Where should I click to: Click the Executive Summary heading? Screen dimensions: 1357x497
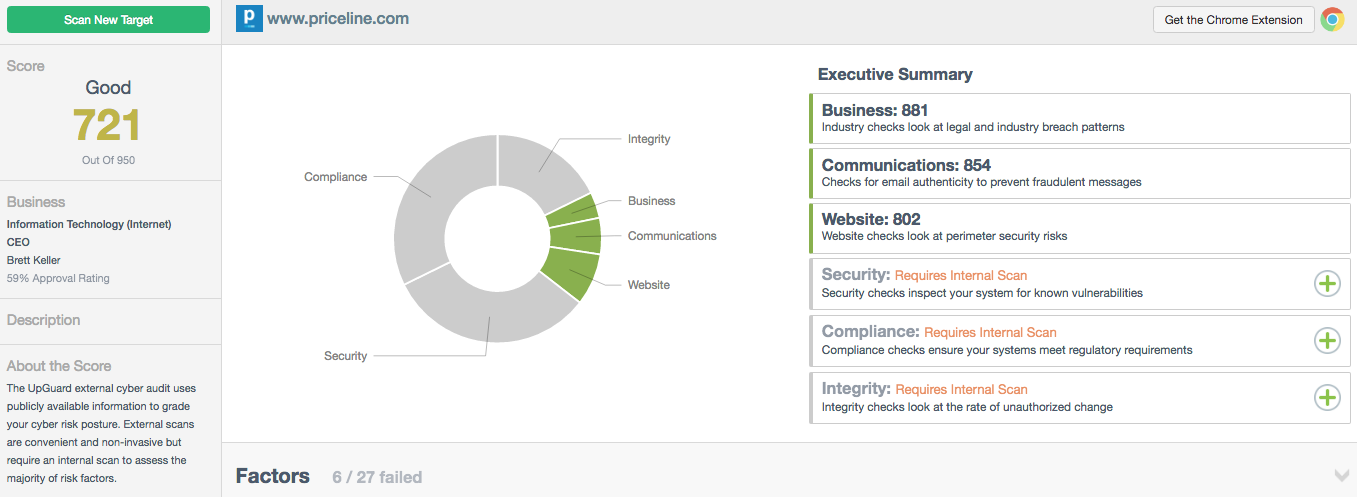click(x=895, y=74)
